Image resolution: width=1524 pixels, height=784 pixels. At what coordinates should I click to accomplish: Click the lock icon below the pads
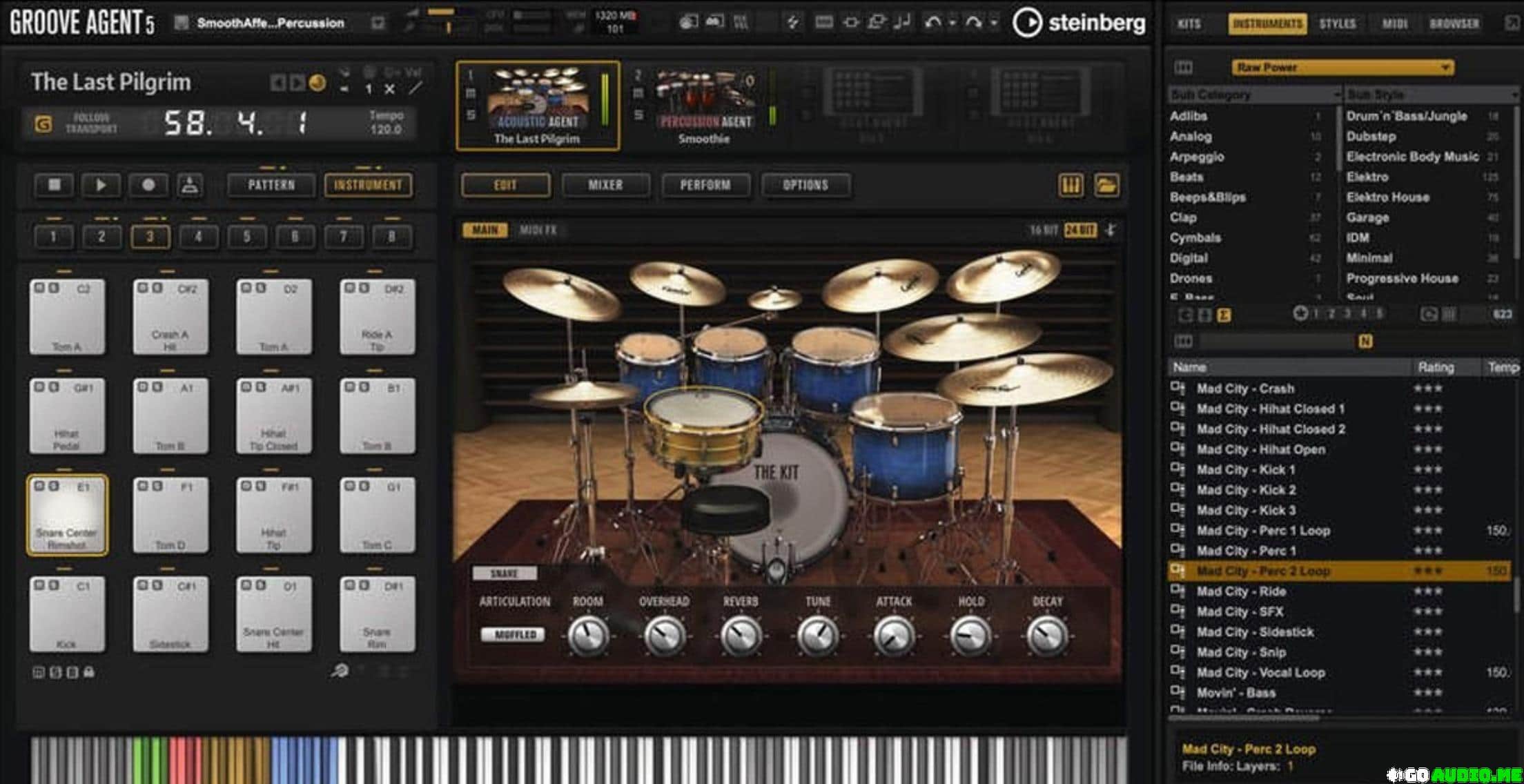(x=88, y=672)
